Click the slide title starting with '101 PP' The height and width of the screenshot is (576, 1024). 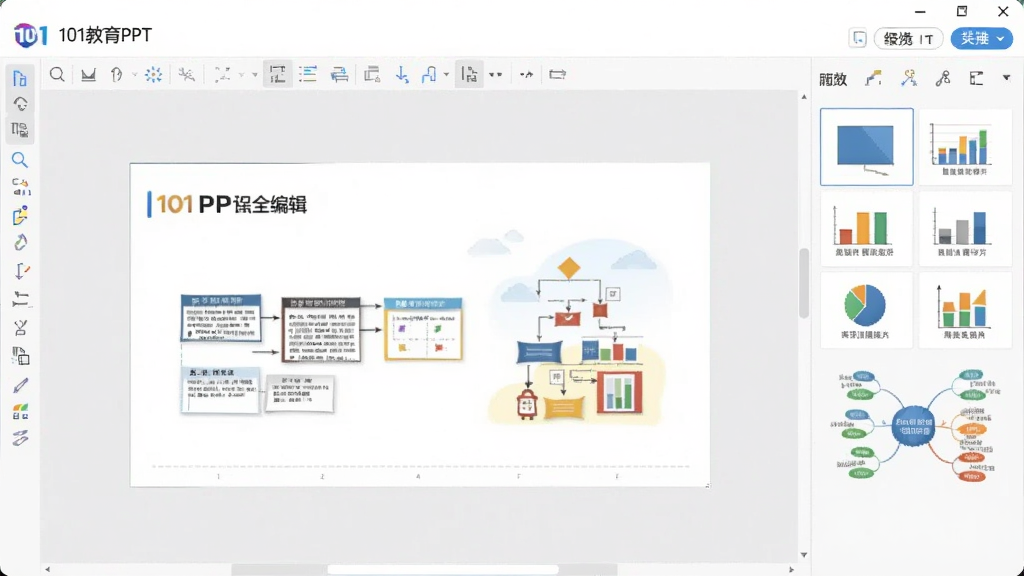[232, 204]
